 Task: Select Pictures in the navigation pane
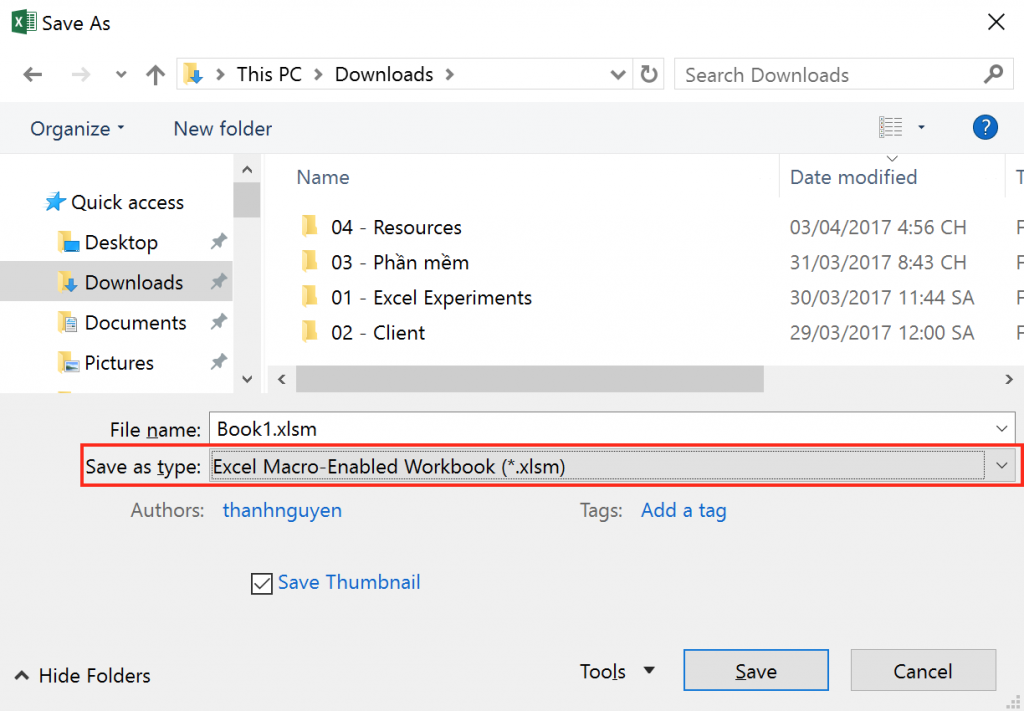coord(119,363)
